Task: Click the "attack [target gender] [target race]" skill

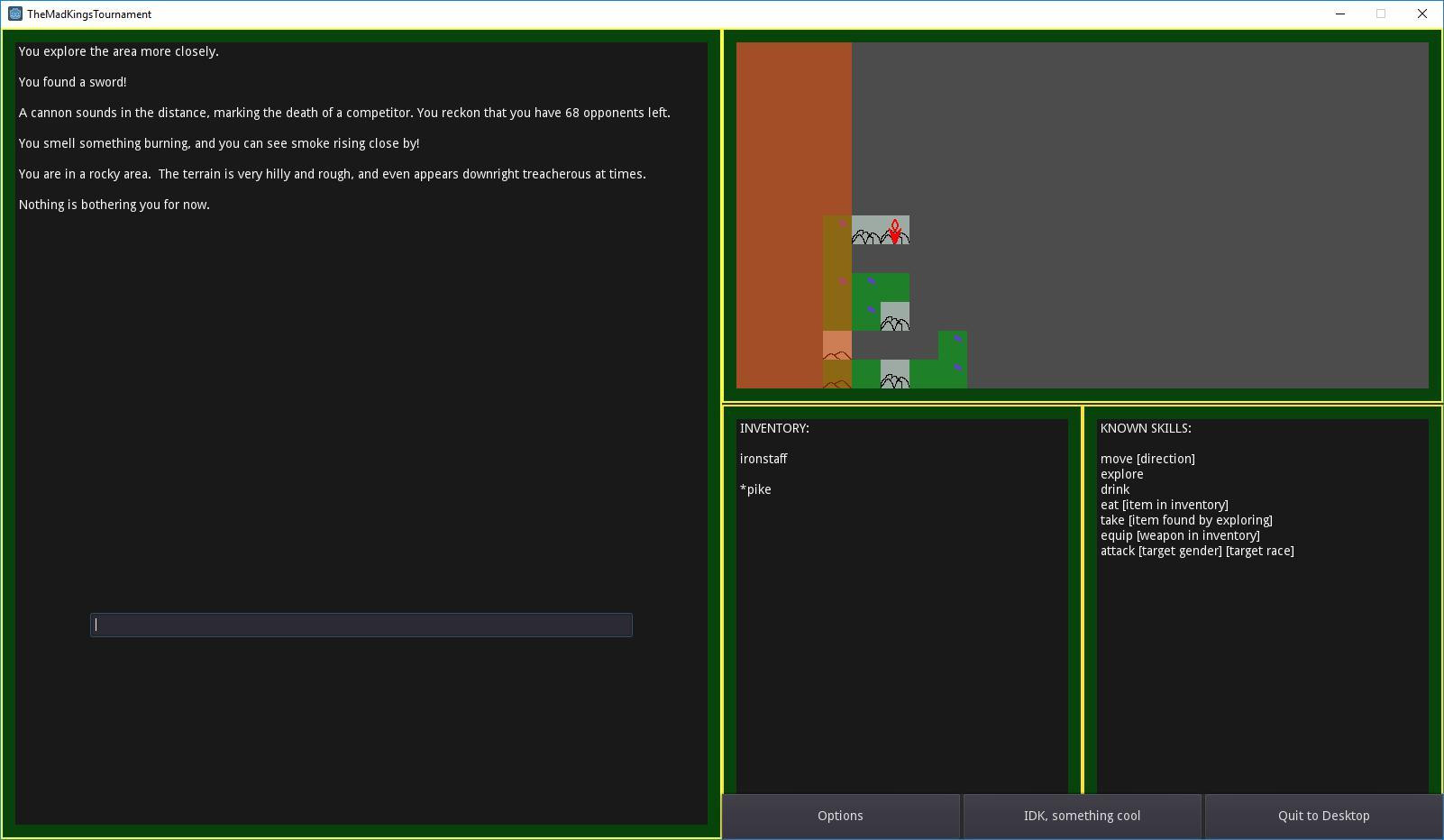Action: point(1197,551)
